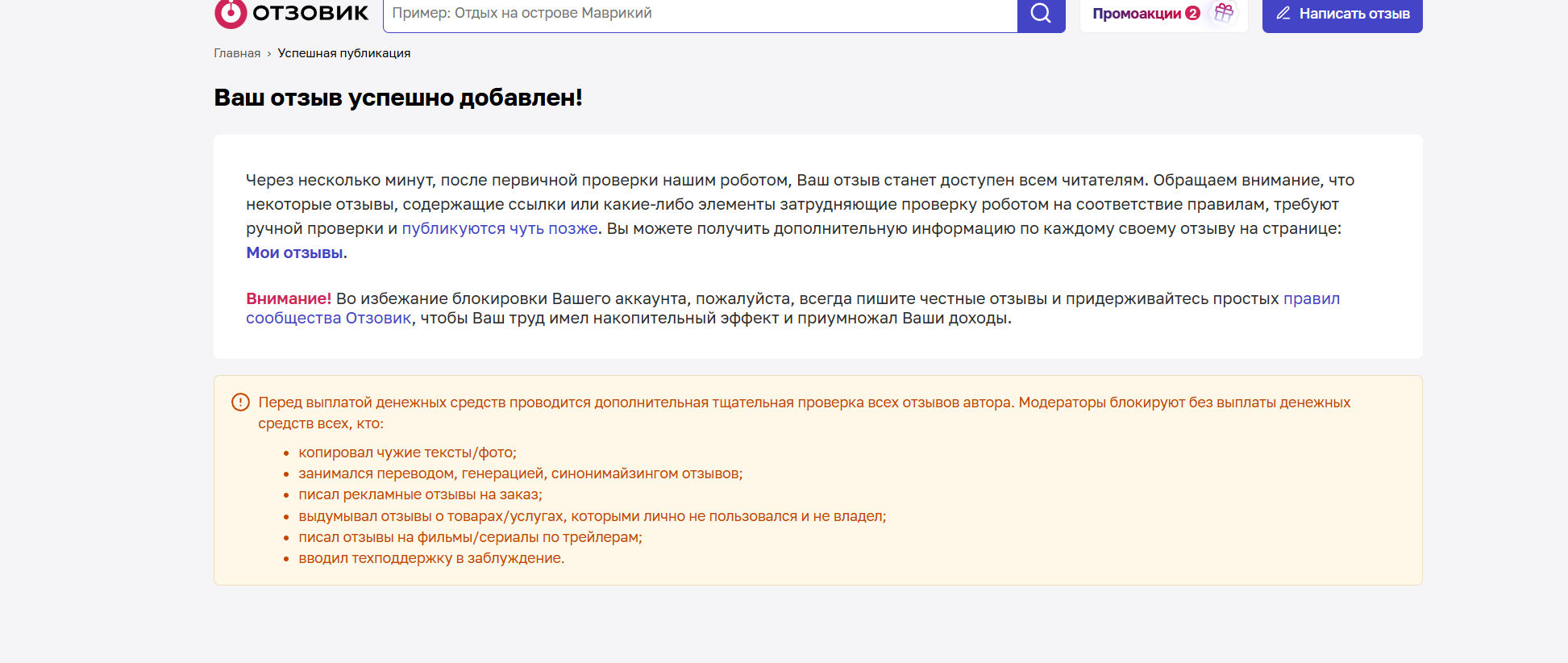Click the Написать отзыв button
This screenshot has height=663, width=1568.
point(1342,14)
